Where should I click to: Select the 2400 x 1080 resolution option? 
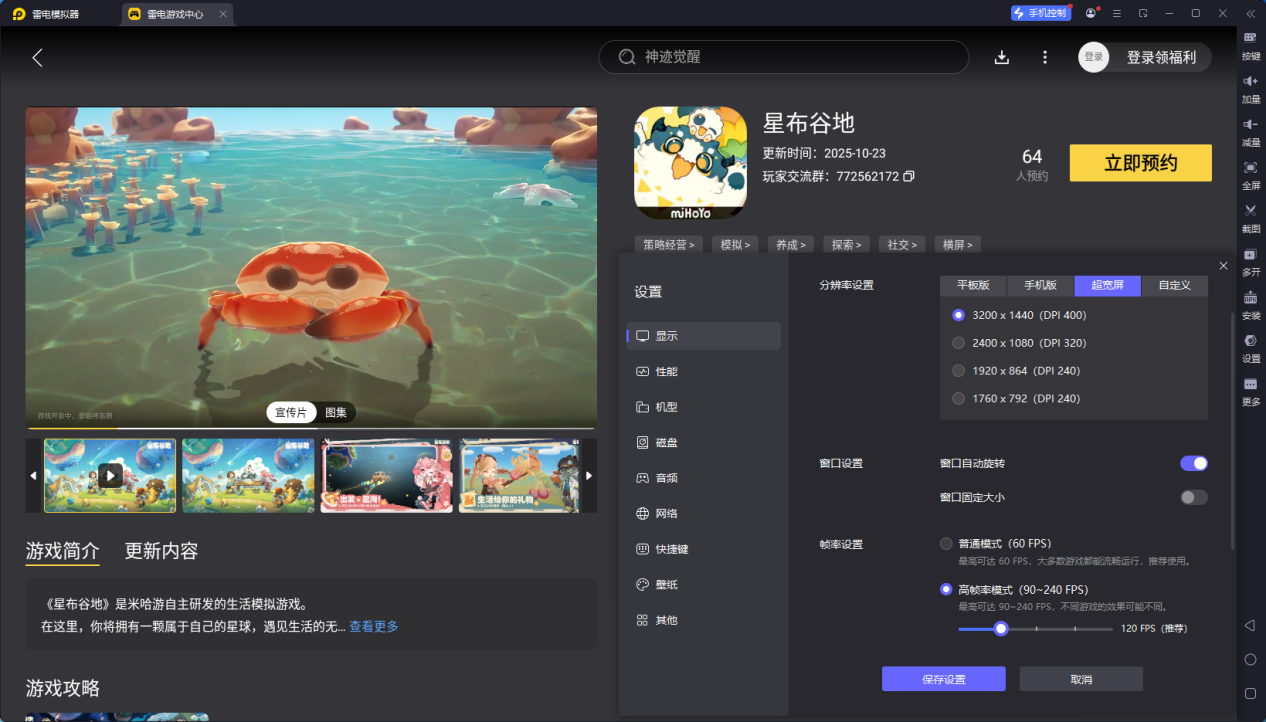tap(959, 343)
